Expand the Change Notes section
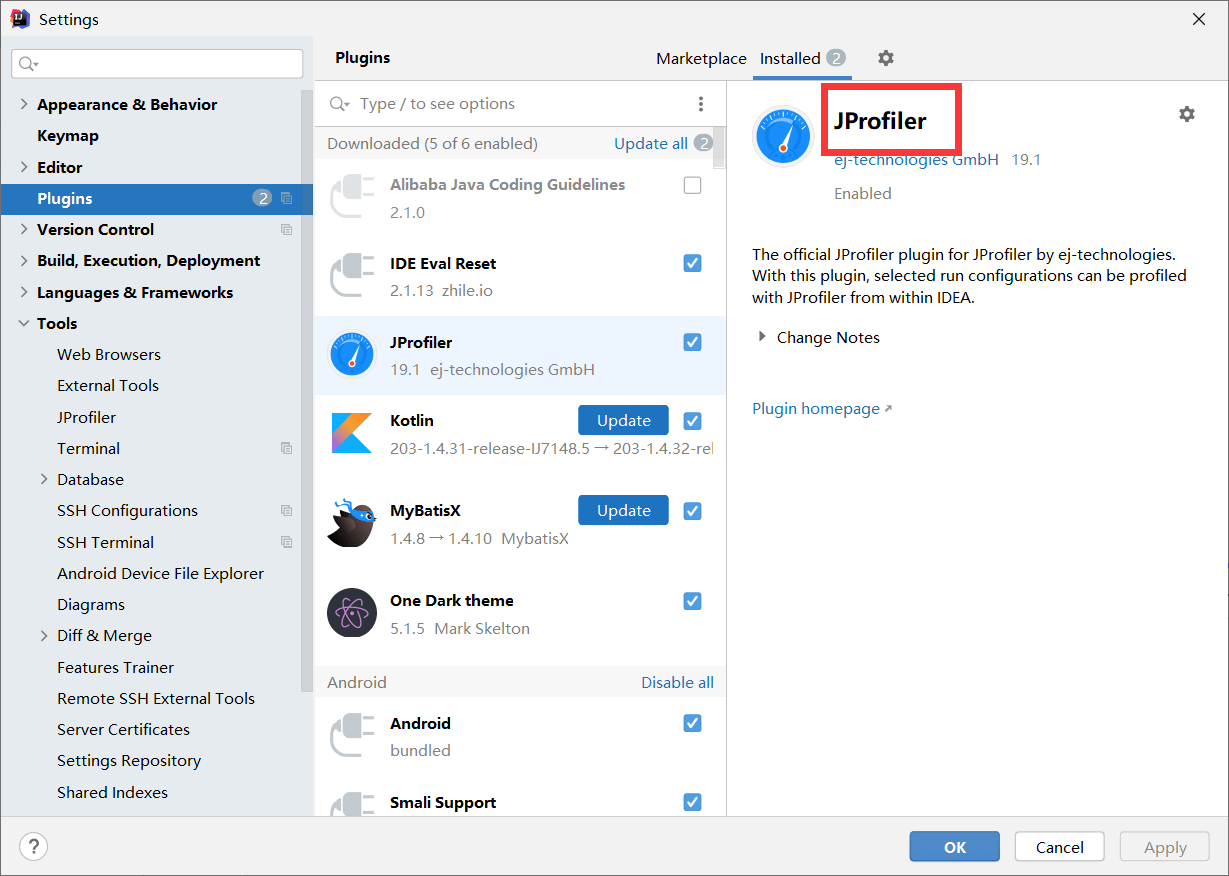Screen dimensions: 1229x876 coord(764,337)
